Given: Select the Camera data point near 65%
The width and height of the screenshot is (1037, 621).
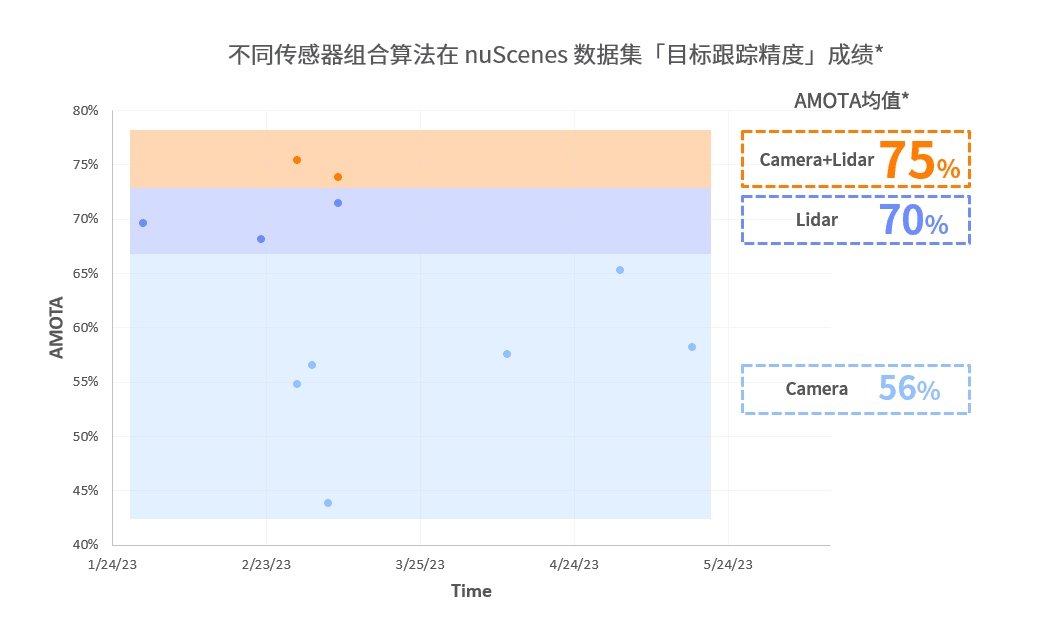Looking at the screenshot, I should click(x=620, y=270).
